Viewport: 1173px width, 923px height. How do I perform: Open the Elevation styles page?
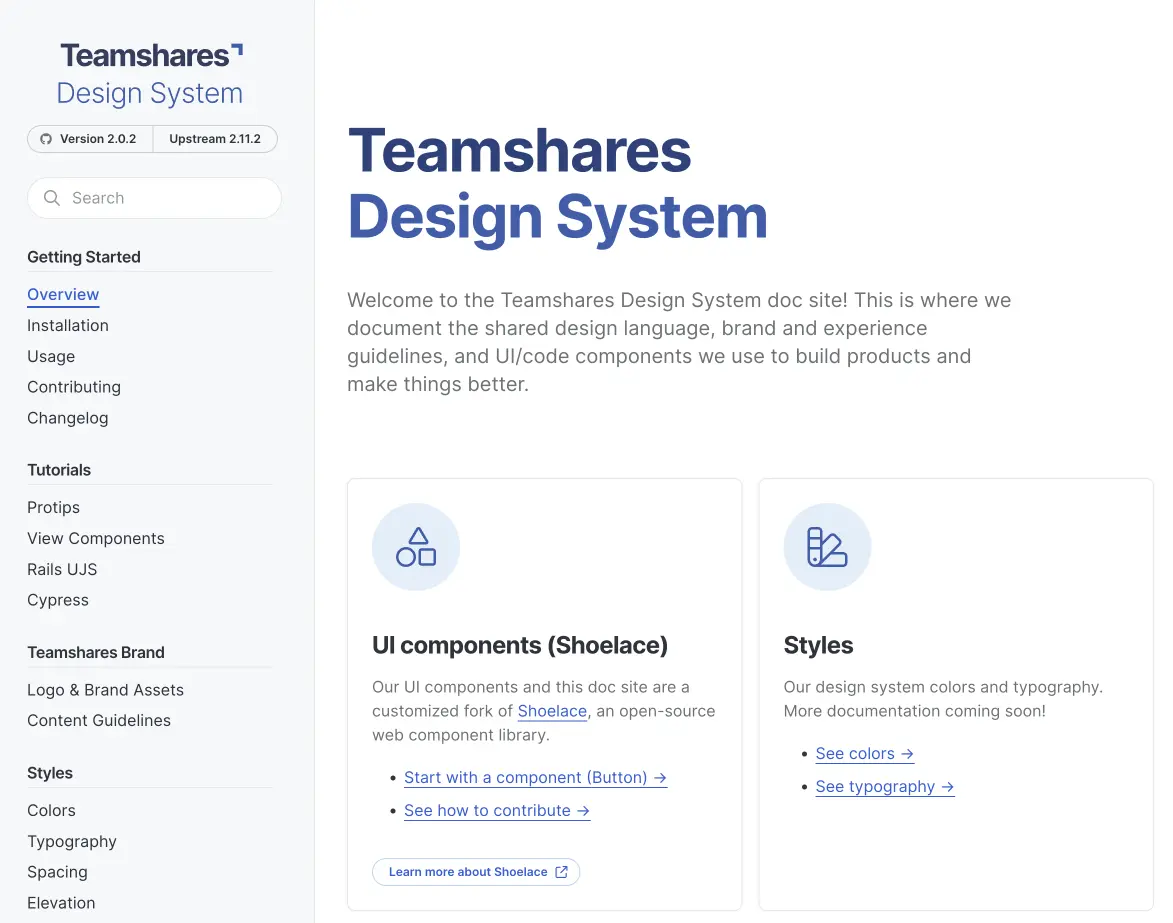tap(61, 904)
